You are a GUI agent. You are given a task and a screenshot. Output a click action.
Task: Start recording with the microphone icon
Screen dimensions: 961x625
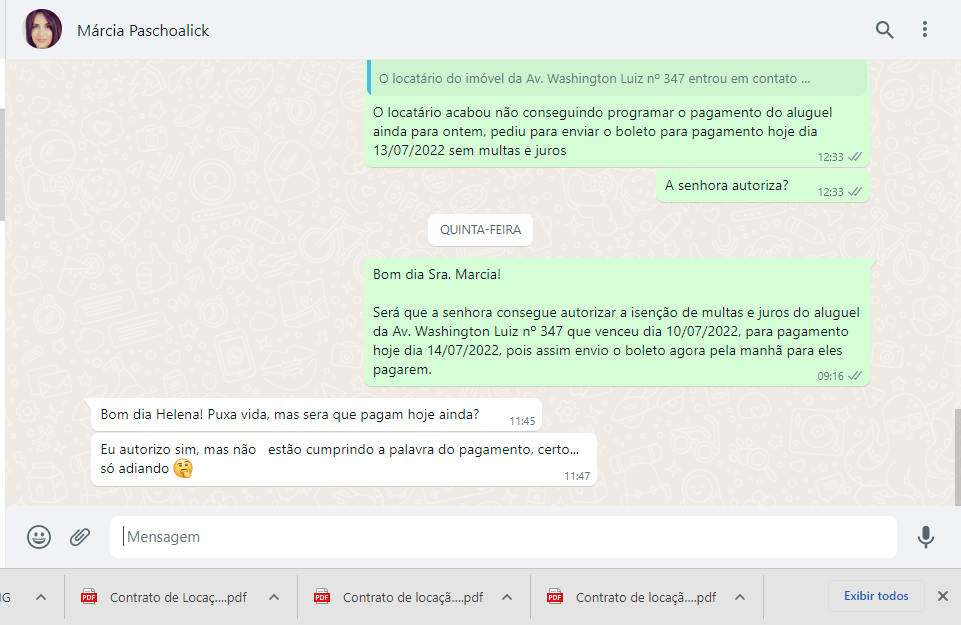(925, 537)
